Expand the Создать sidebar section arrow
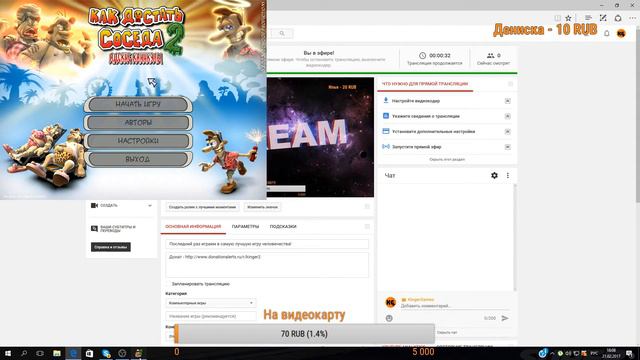This screenshot has width=640, height=360. point(150,206)
